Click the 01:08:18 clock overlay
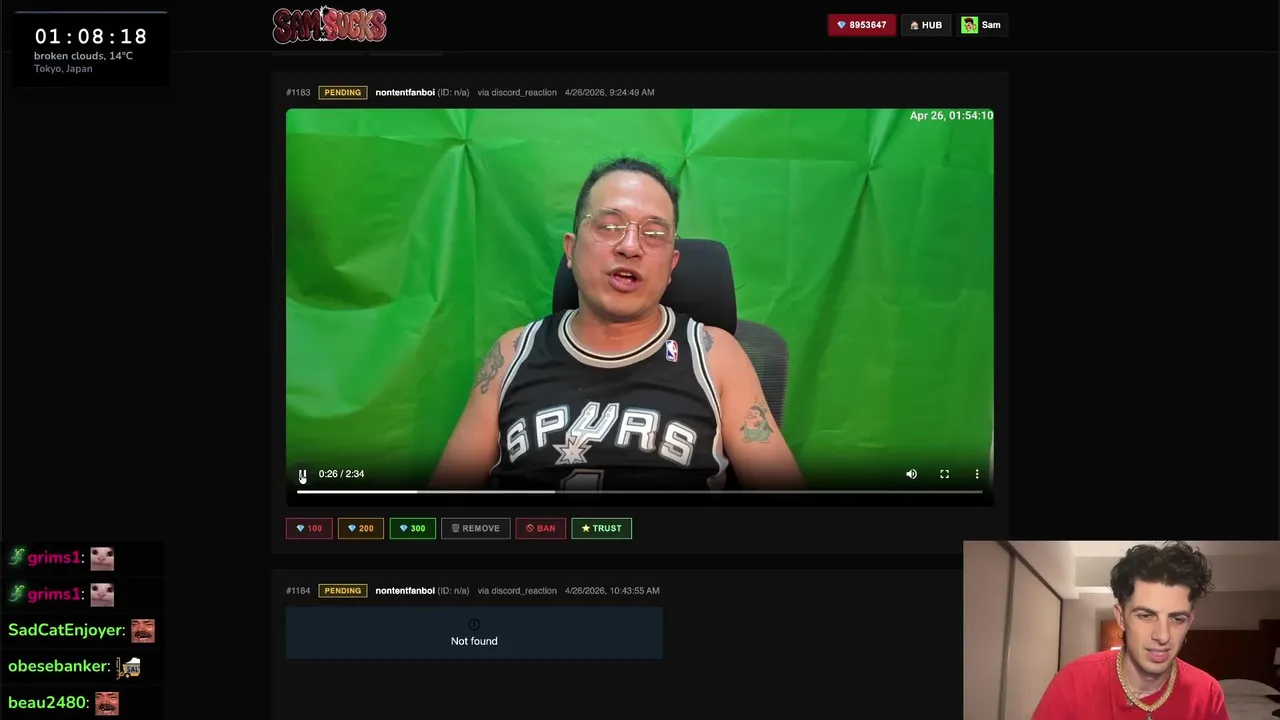This screenshot has width=1280, height=720. 91,36
